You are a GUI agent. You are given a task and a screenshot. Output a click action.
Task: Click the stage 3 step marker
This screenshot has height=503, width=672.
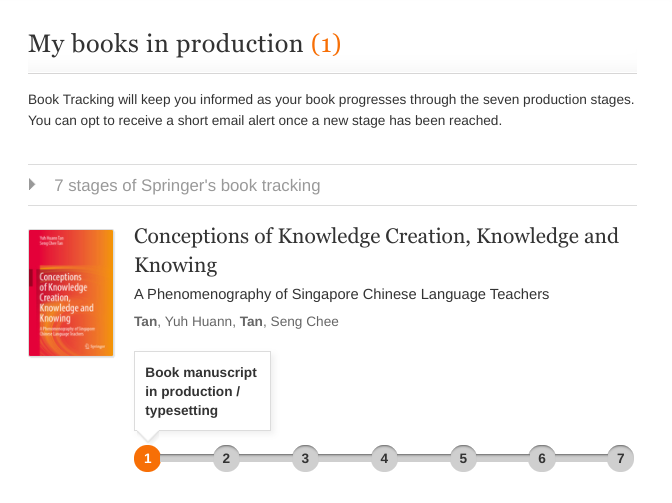tap(305, 459)
